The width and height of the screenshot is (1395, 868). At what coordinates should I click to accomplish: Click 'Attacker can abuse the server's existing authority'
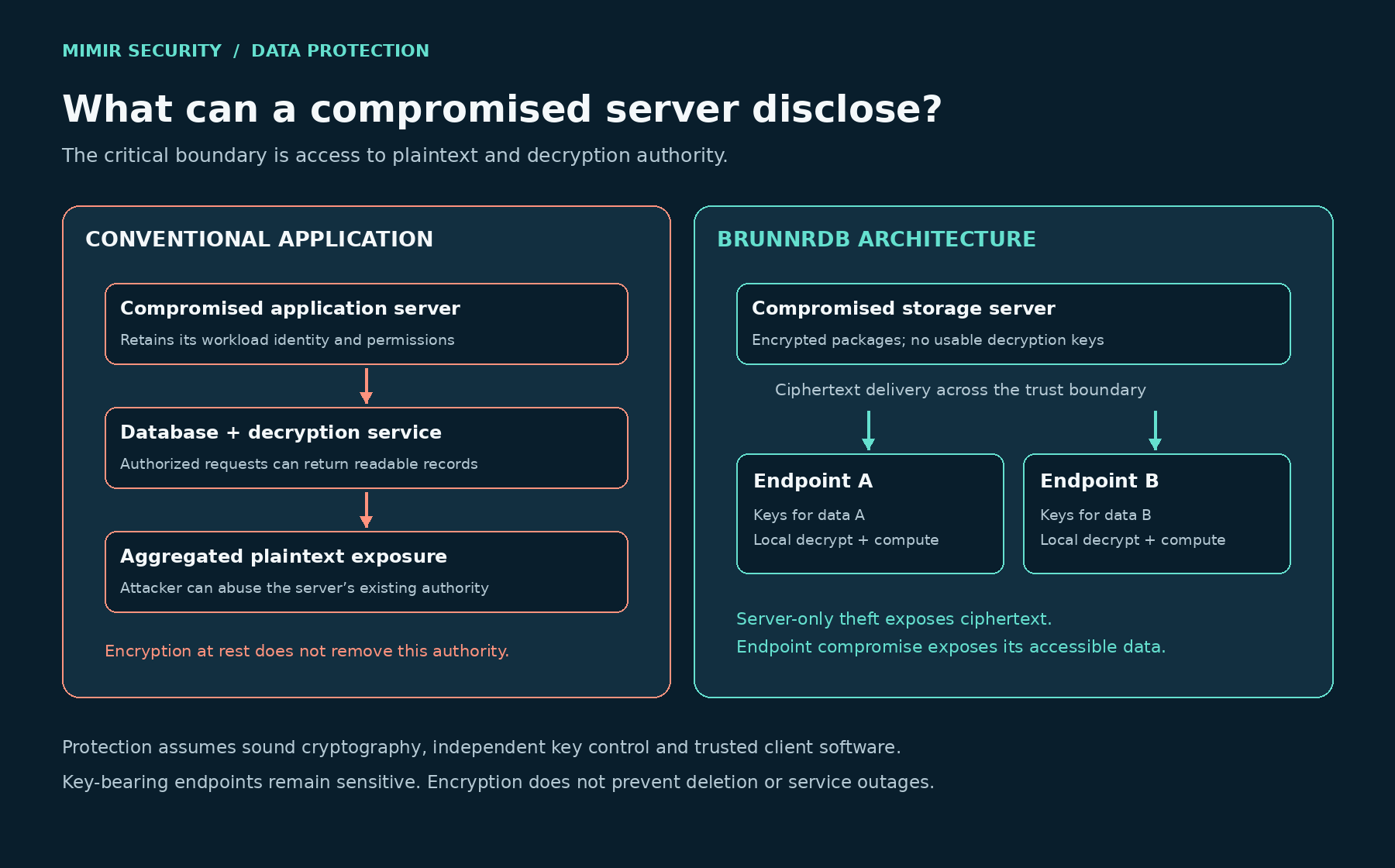305,588
